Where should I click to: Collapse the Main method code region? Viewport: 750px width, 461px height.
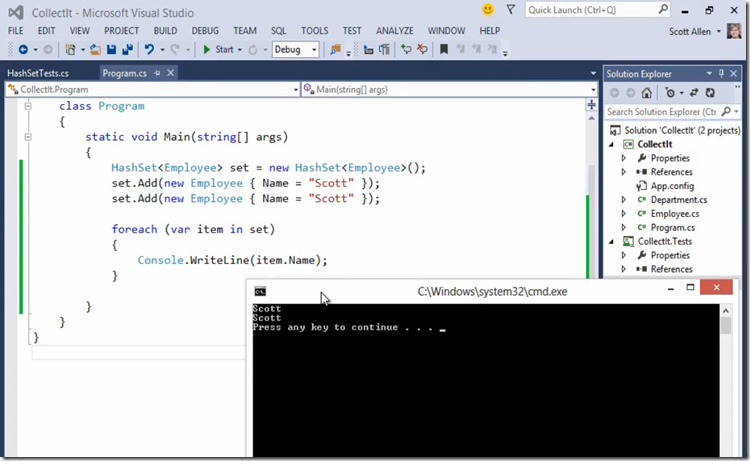click(x=28, y=137)
